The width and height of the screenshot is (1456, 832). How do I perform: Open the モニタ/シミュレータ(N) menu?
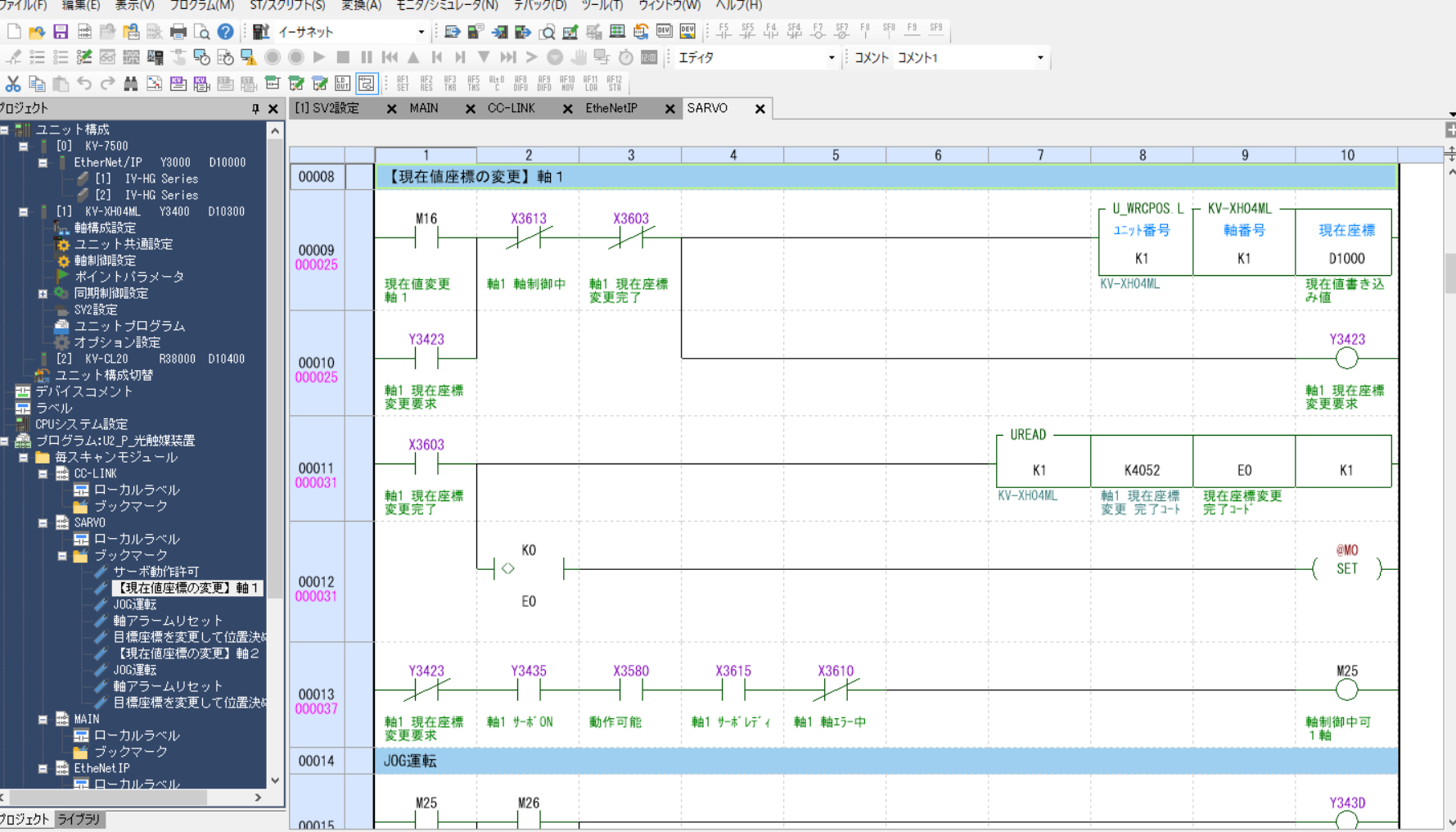(x=447, y=5)
